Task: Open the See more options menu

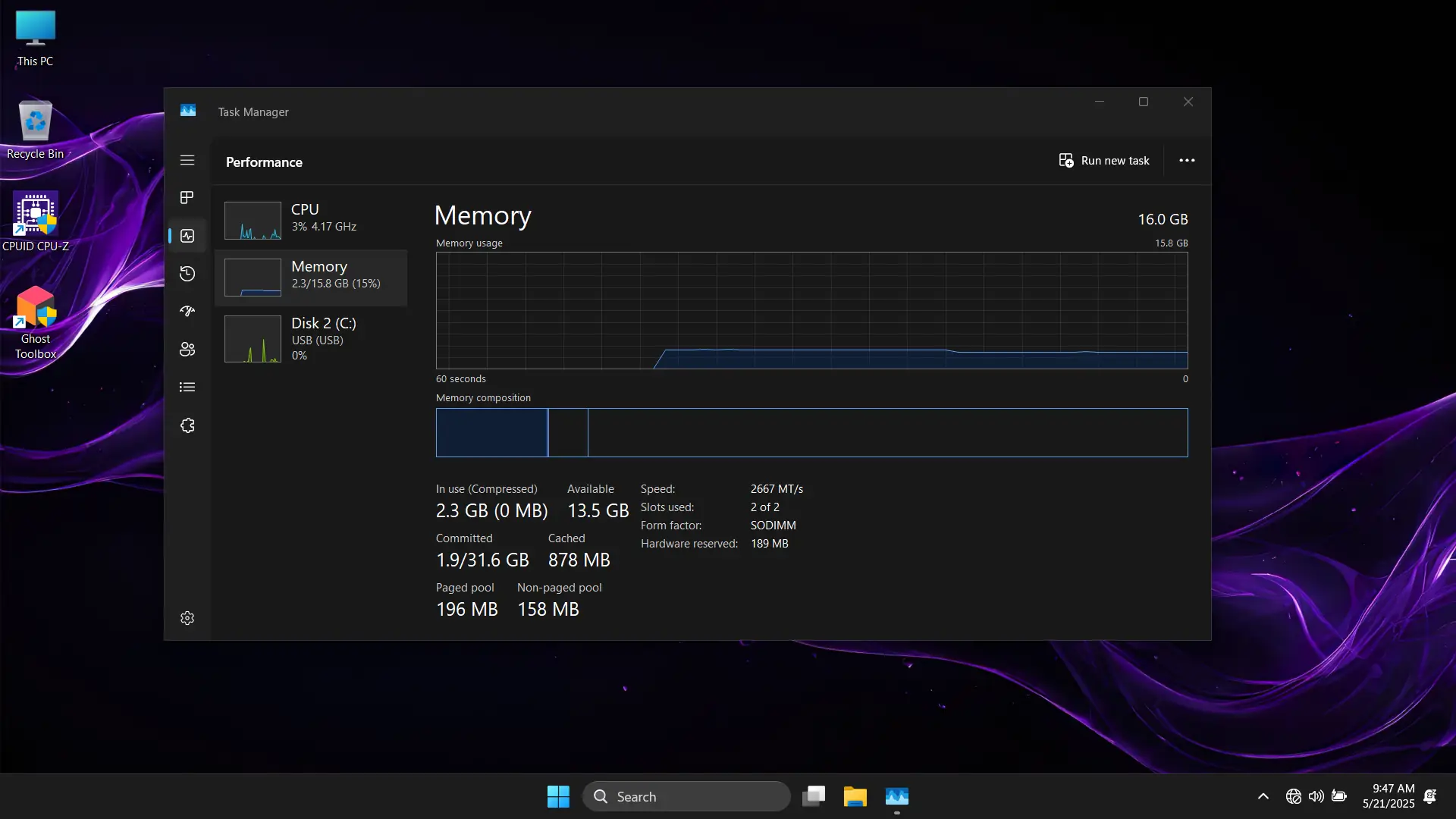Action: [1187, 161]
